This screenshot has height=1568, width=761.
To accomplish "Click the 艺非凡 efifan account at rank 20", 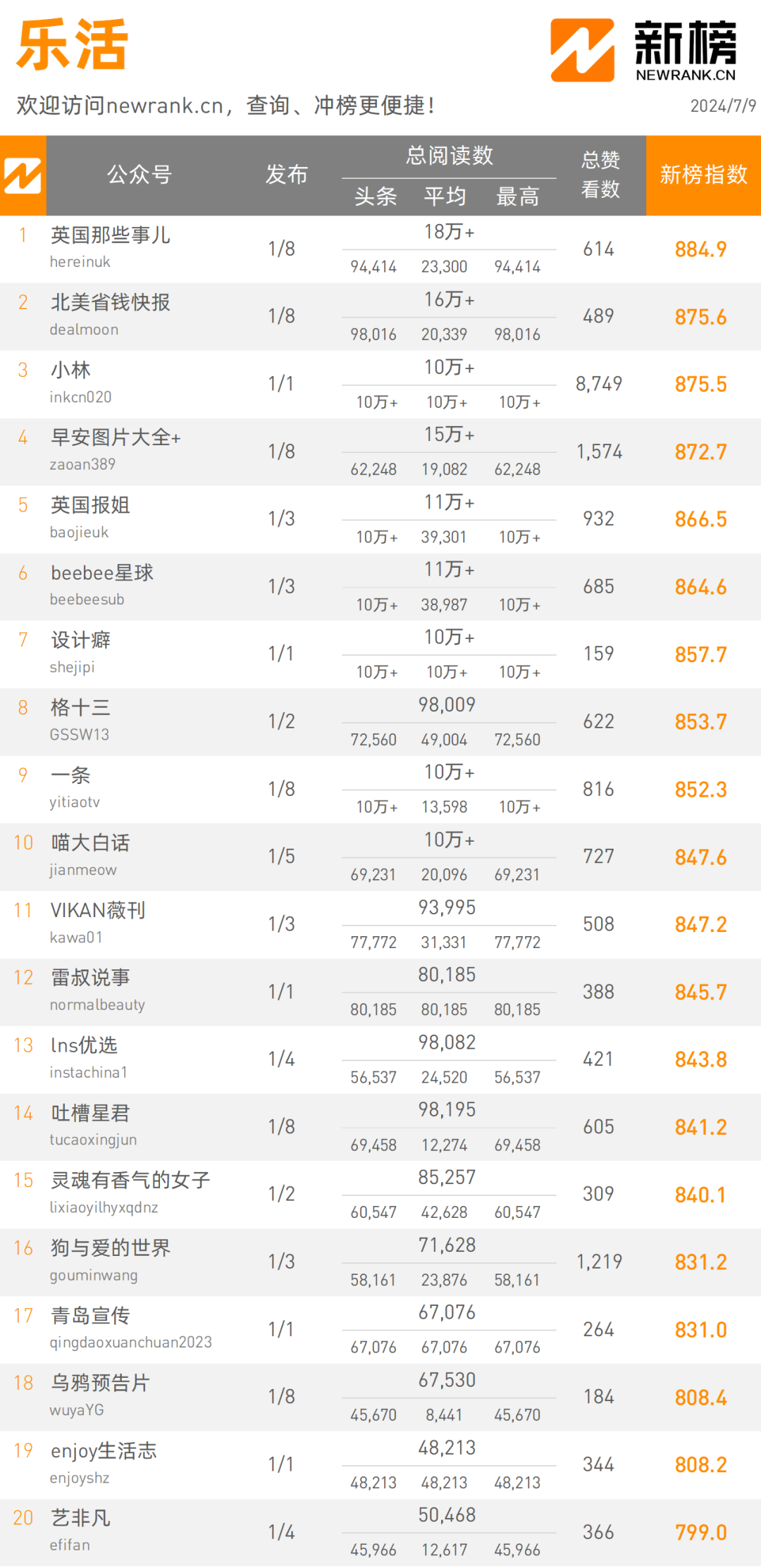I will (x=80, y=1518).
